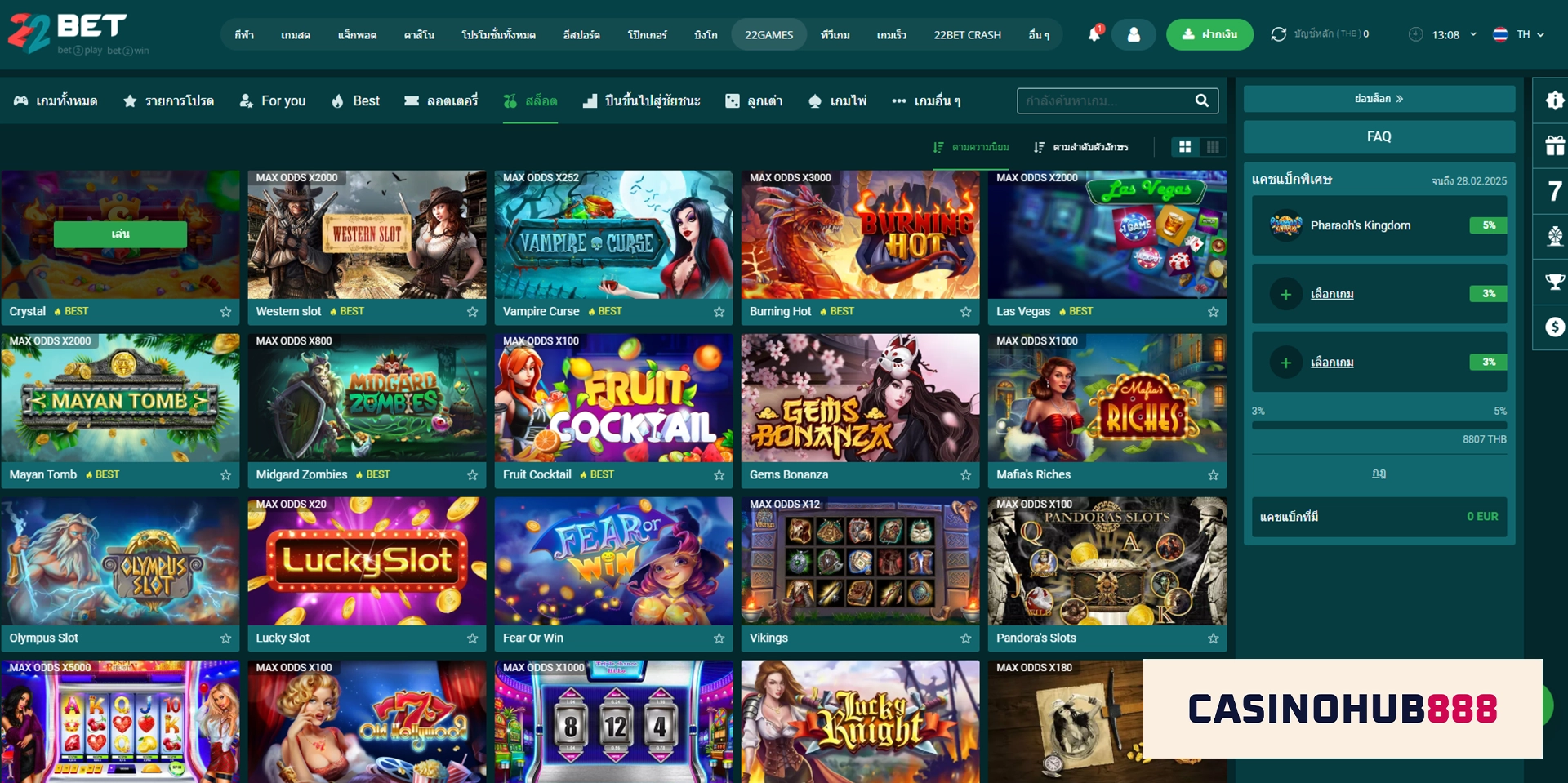
Task: Expand the เกมอื่นๆ category menu
Action: 926,100
